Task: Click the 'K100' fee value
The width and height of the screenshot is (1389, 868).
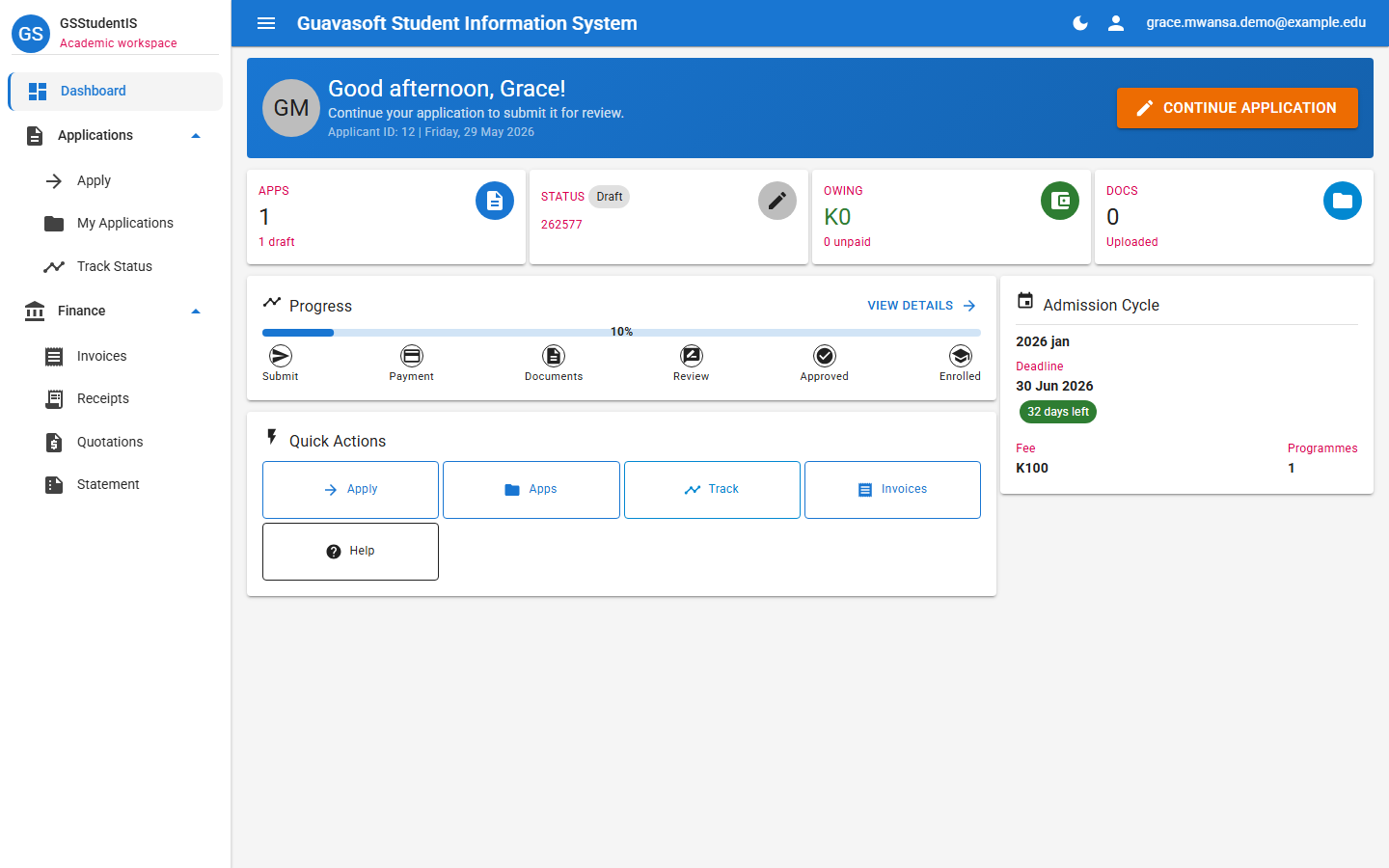Action: [1032, 468]
